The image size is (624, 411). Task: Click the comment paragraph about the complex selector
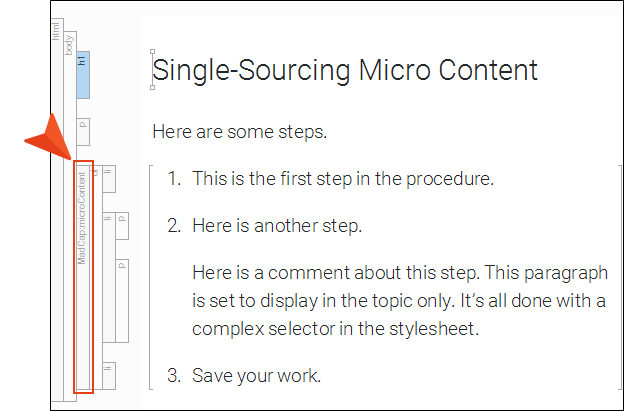pos(400,301)
